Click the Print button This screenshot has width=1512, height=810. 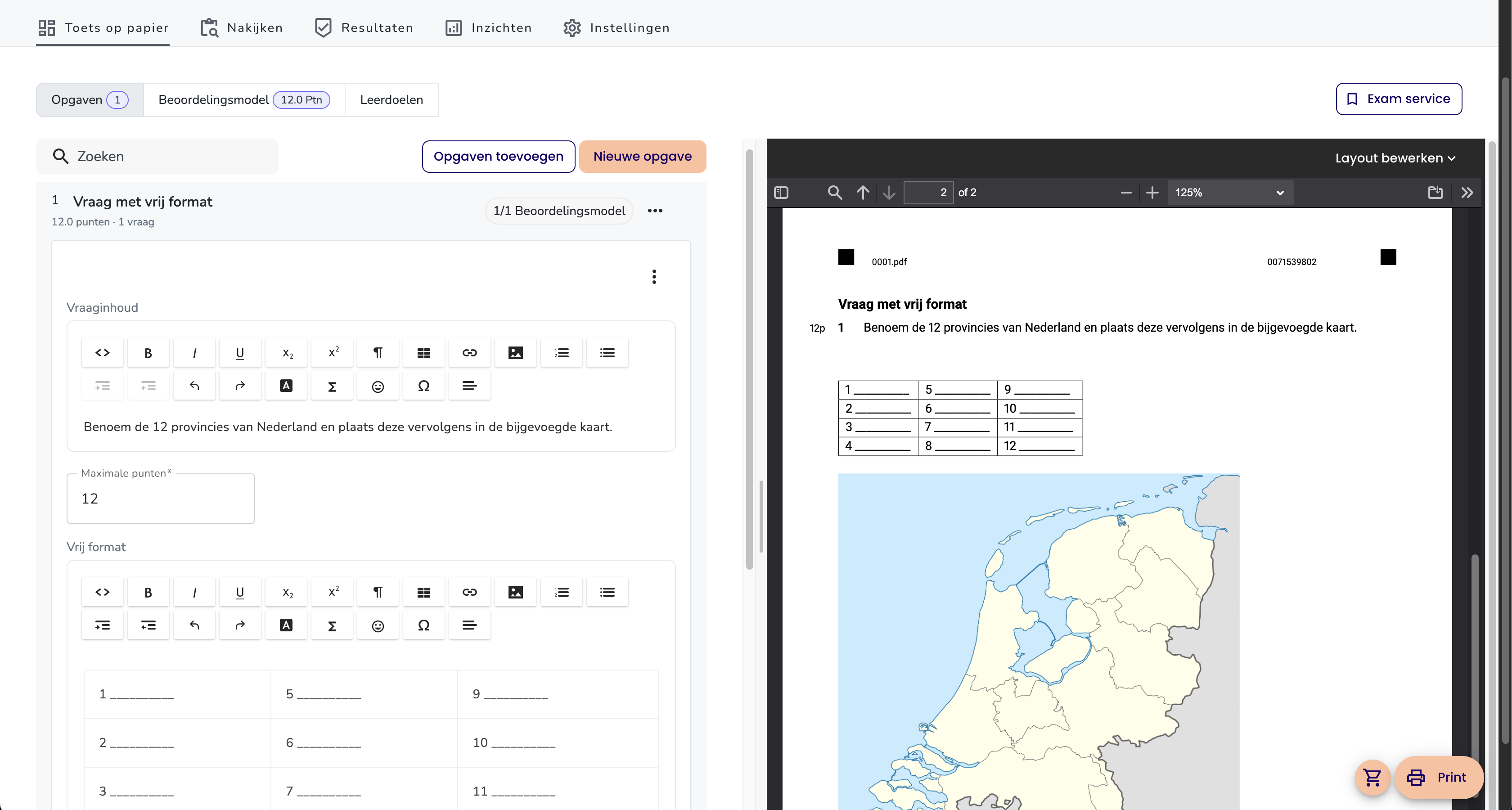coord(1438,777)
